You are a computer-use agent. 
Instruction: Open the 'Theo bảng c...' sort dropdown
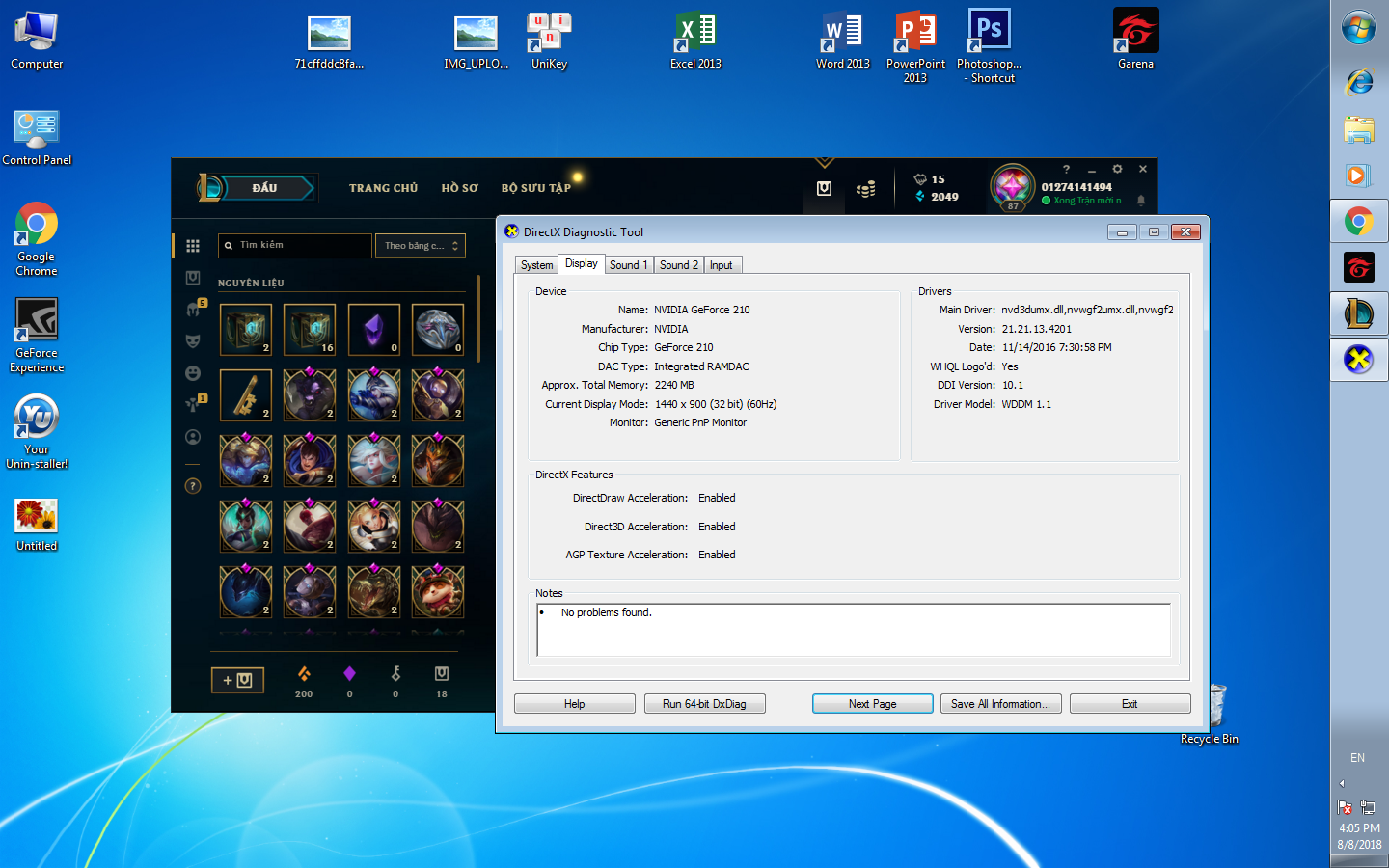(x=420, y=246)
